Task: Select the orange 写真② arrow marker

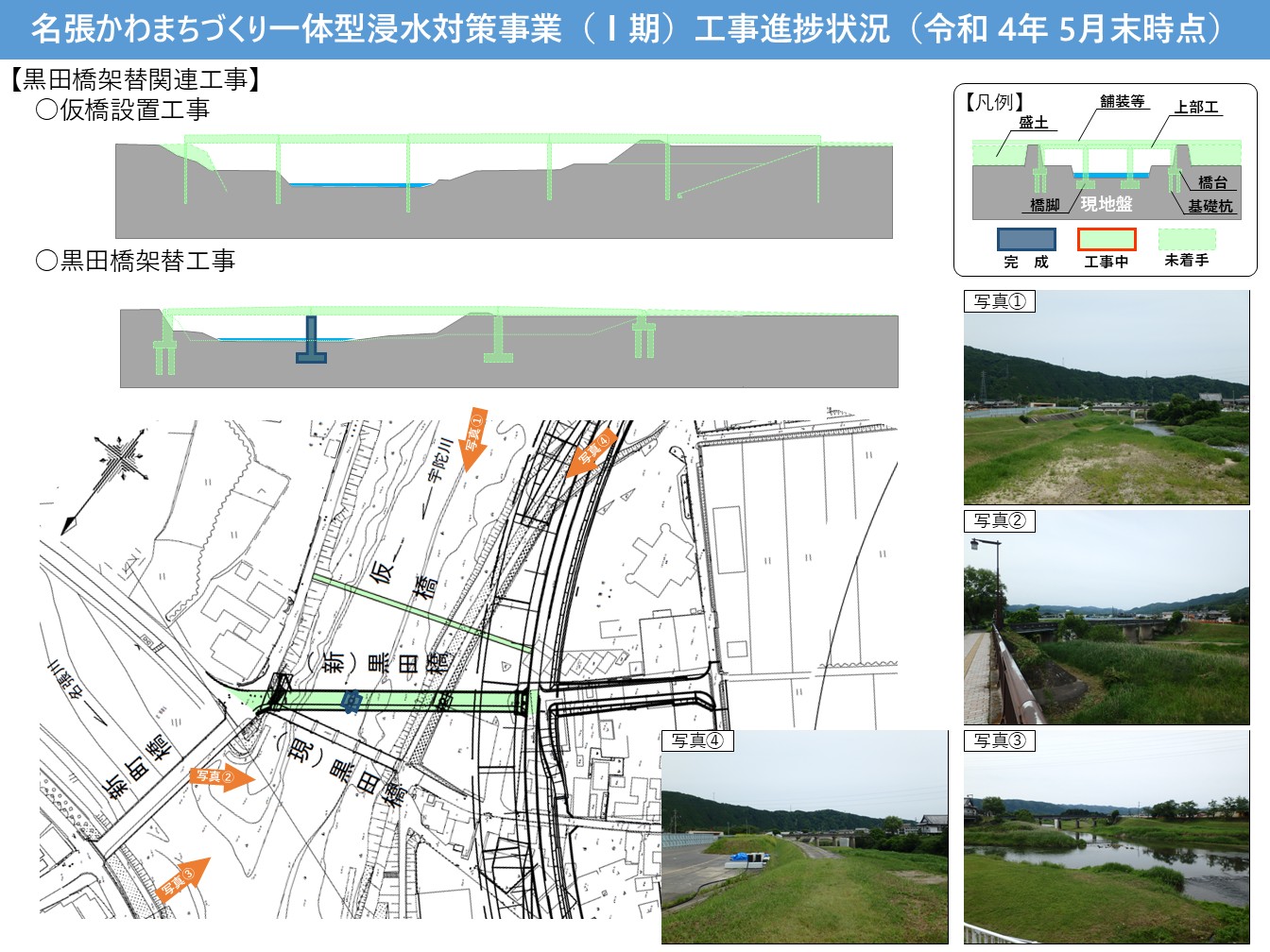Action: 222,777
